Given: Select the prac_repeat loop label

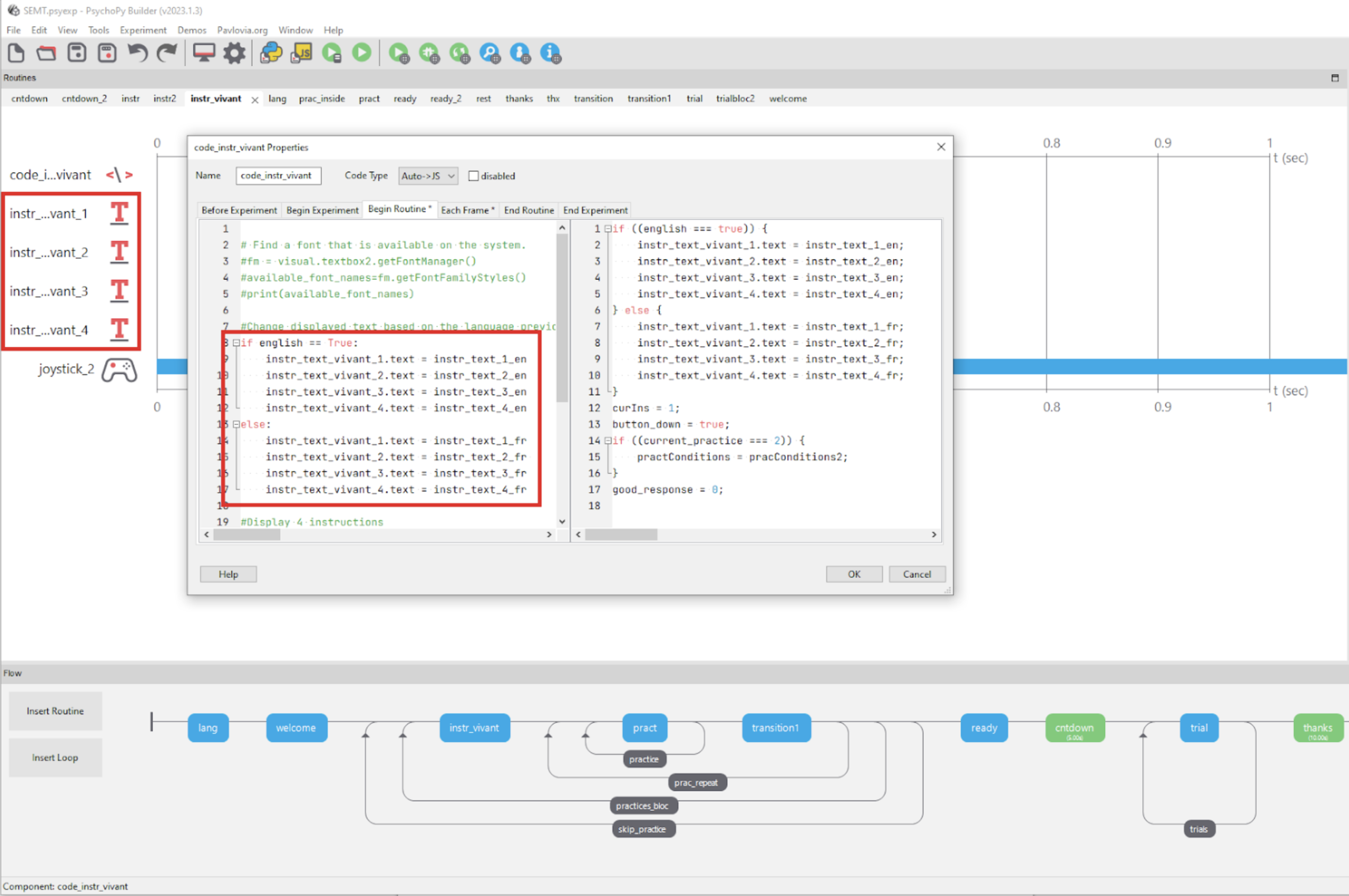Looking at the screenshot, I should click(697, 782).
